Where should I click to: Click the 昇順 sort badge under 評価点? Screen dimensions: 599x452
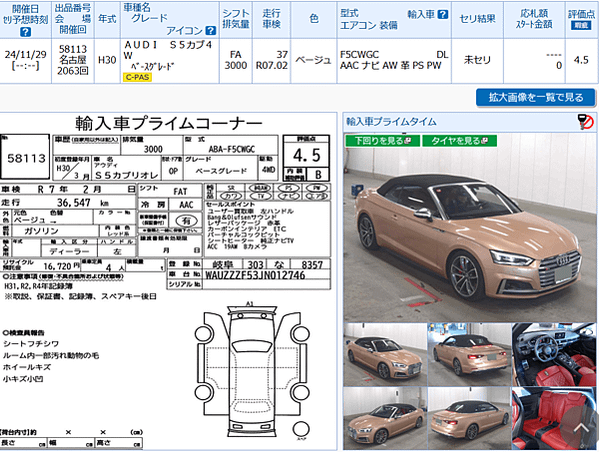[x=581, y=26]
